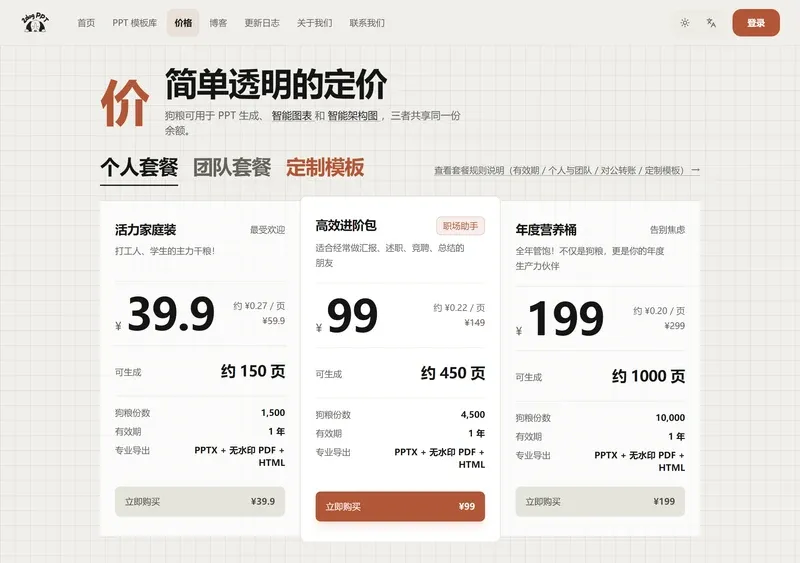Screen dimensions: 800x563
Task: Buy 活力家庭装 for ¥39.9
Action: pyautogui.click(x=200, y=502)
